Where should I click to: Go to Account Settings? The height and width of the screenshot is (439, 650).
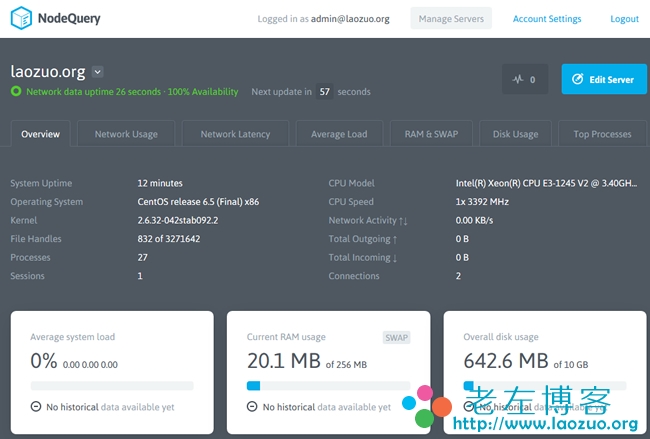click(x=547, y=19)
